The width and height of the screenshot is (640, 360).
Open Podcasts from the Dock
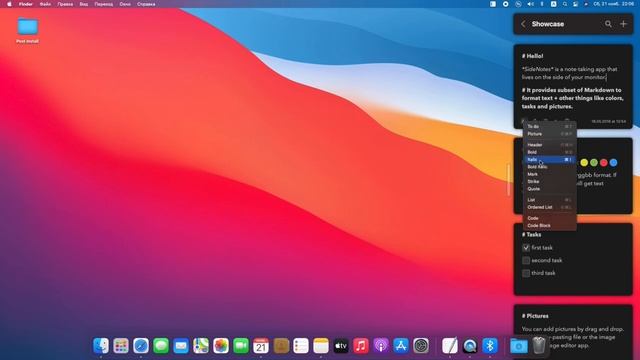point(381,346)
